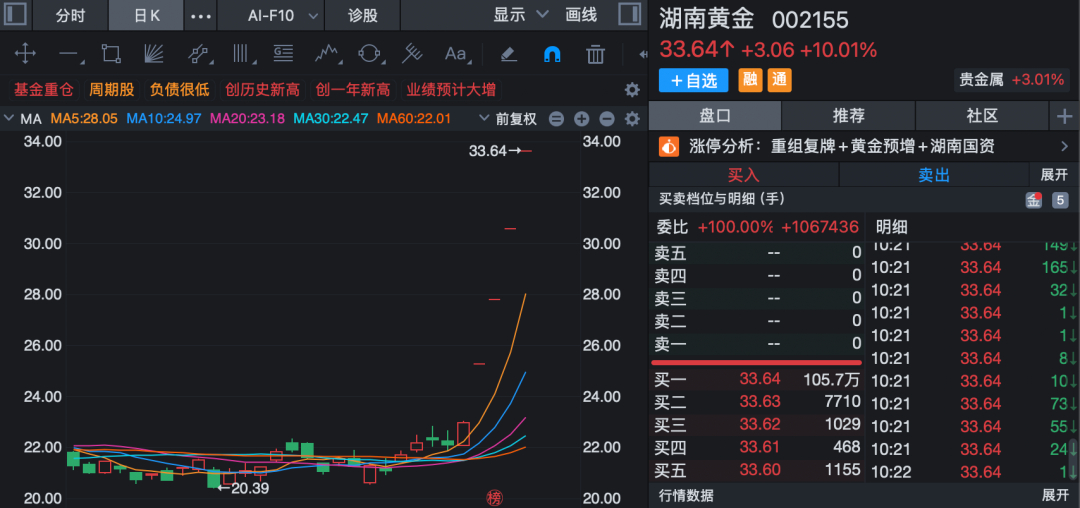The height and width of the screenshot is (508, 1080).
Task: Click the eraser tool icon
Action: point(508,54)
